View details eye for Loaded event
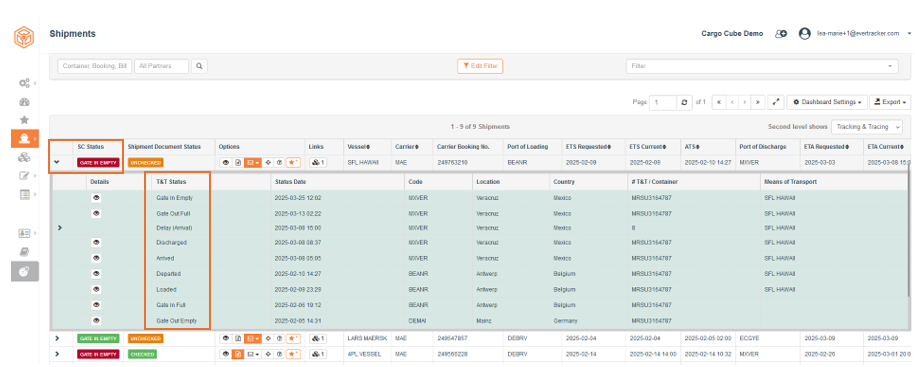Viewport: 915px width, 367px height. [96, 289]
